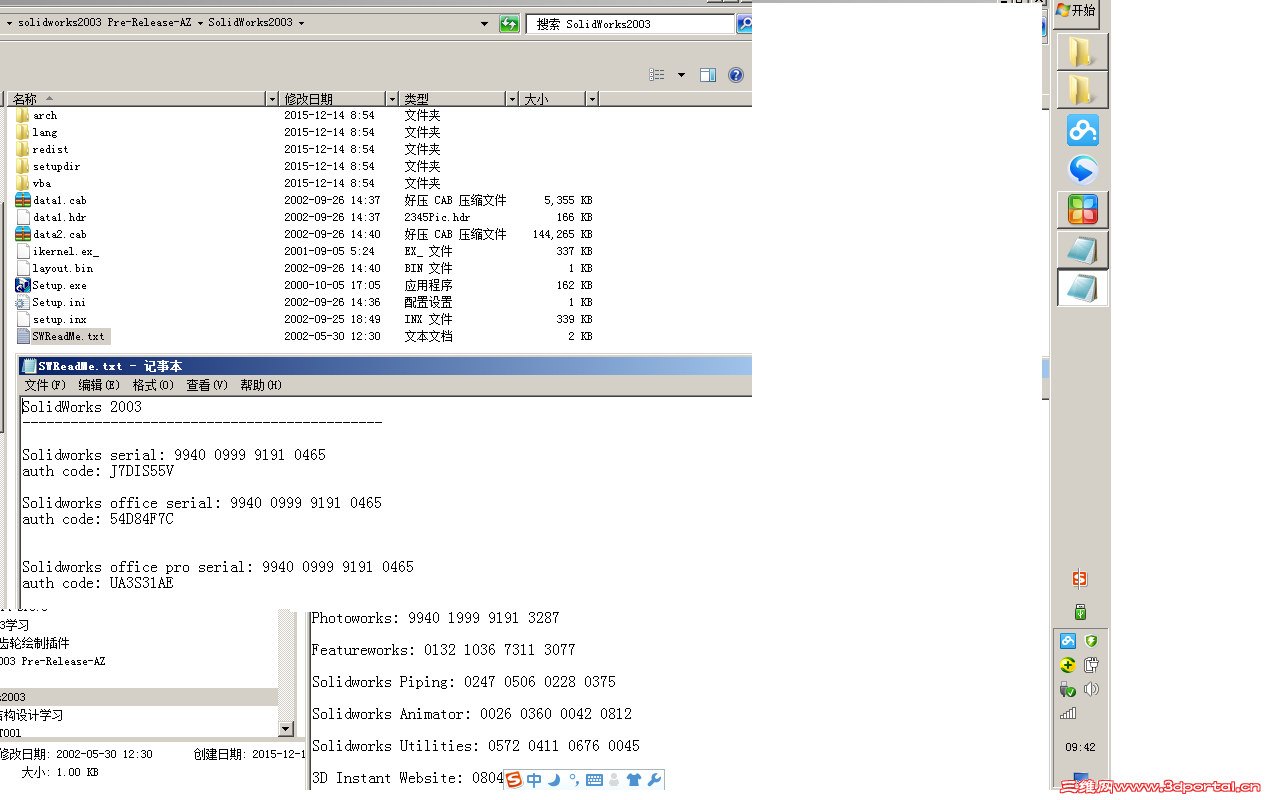
Task: Toggle Sogou Chinese/English mode (中) on IME bar
Action: click(534, 780)
